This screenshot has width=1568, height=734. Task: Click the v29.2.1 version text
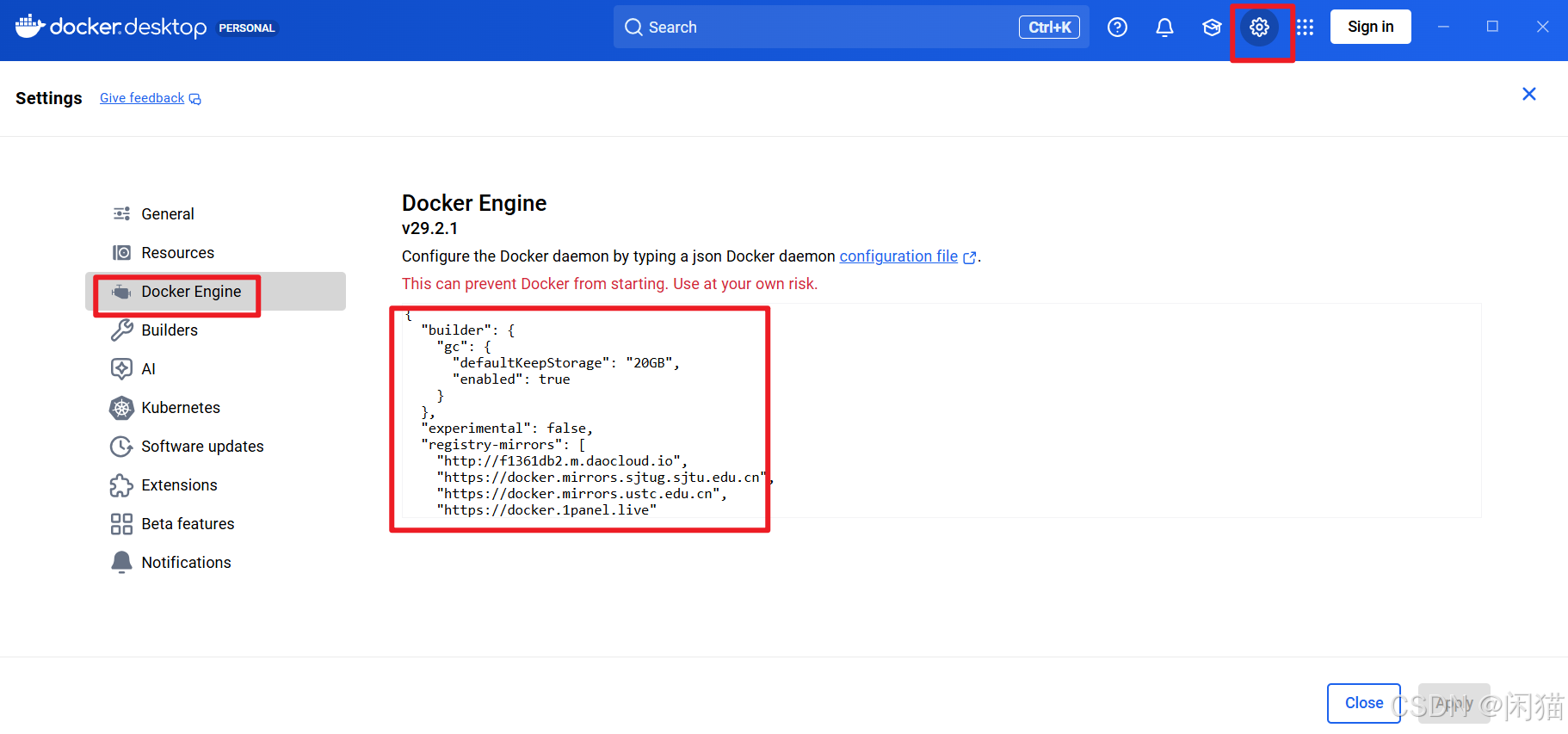[429, 228]
